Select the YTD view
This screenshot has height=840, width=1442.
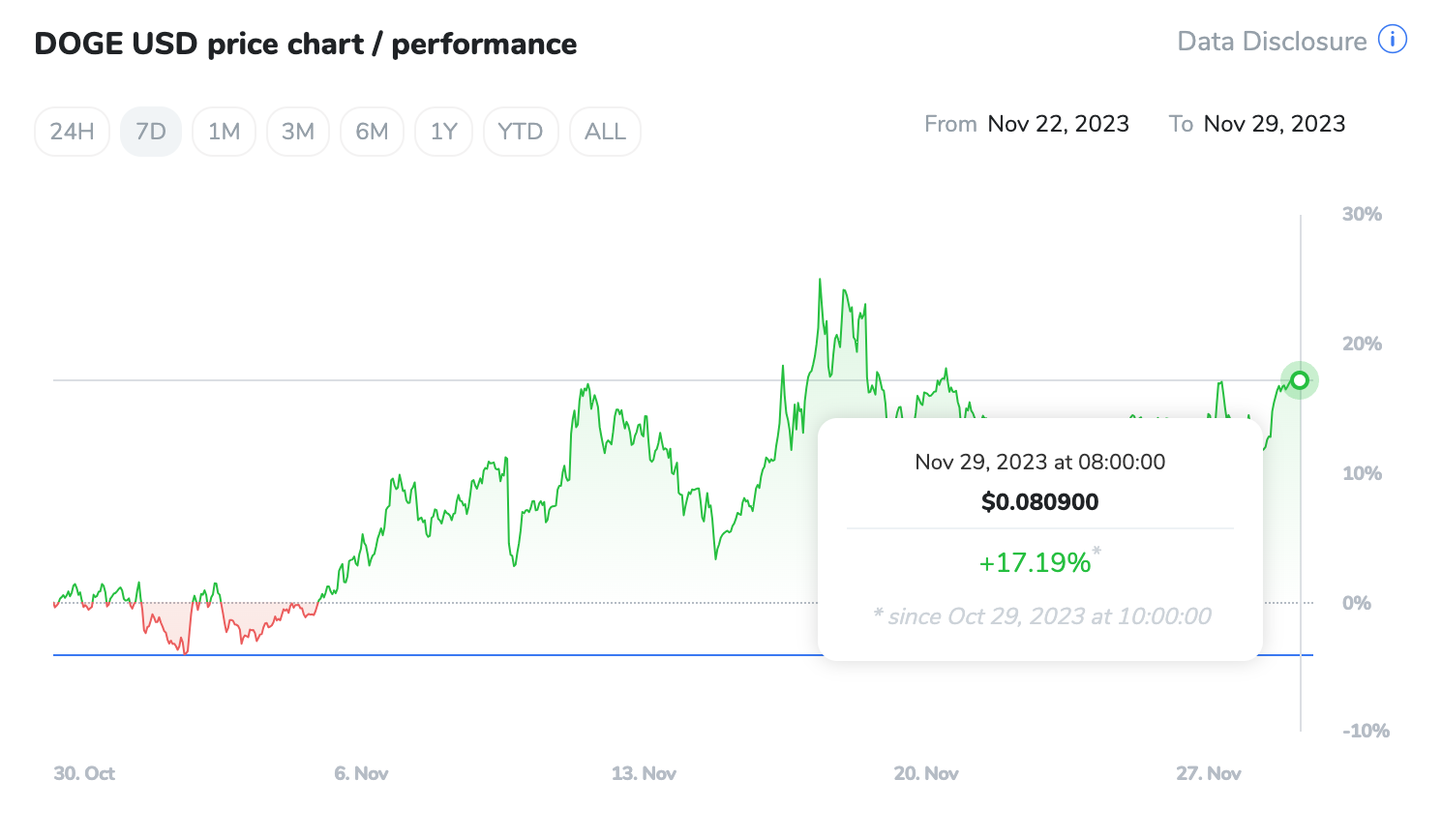(x=521, y=131)
